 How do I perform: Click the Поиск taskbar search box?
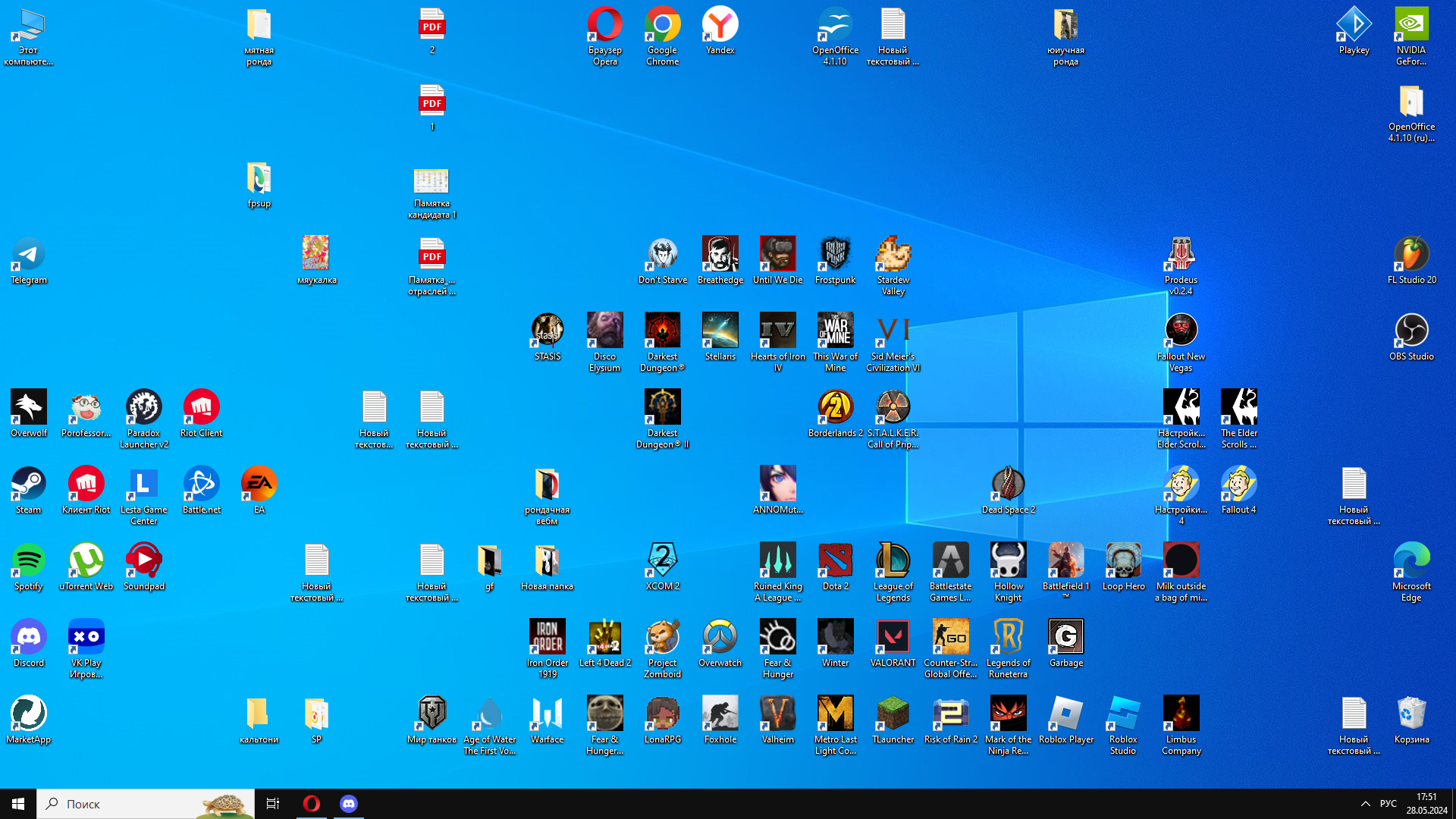coord(146,804)
